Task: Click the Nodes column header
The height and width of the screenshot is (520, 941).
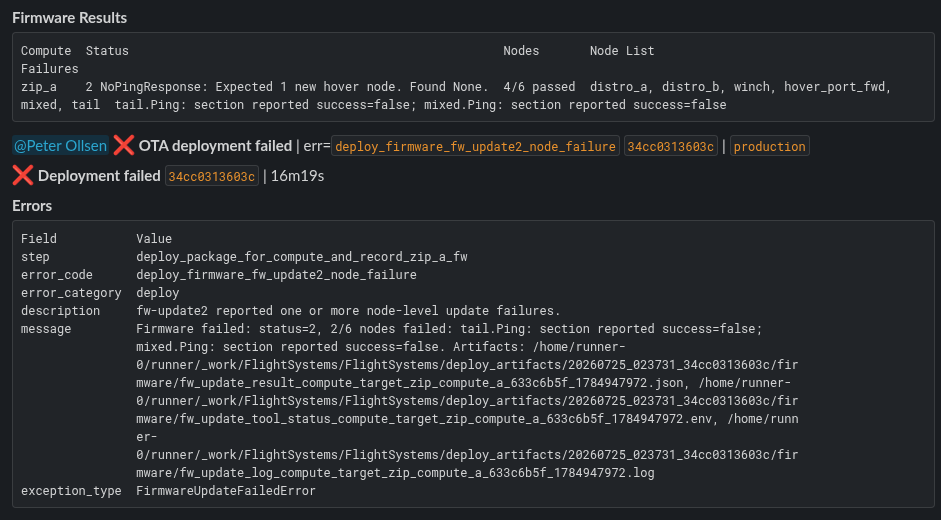Action: coord(521,51)
